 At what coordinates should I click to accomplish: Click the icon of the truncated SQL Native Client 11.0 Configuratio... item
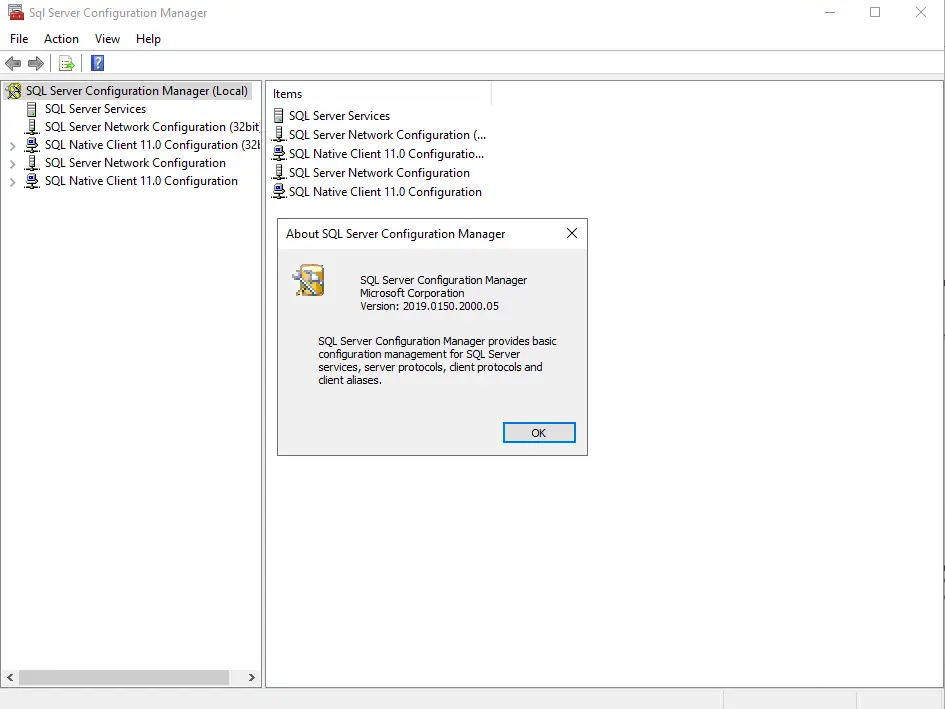click(278, 154)
